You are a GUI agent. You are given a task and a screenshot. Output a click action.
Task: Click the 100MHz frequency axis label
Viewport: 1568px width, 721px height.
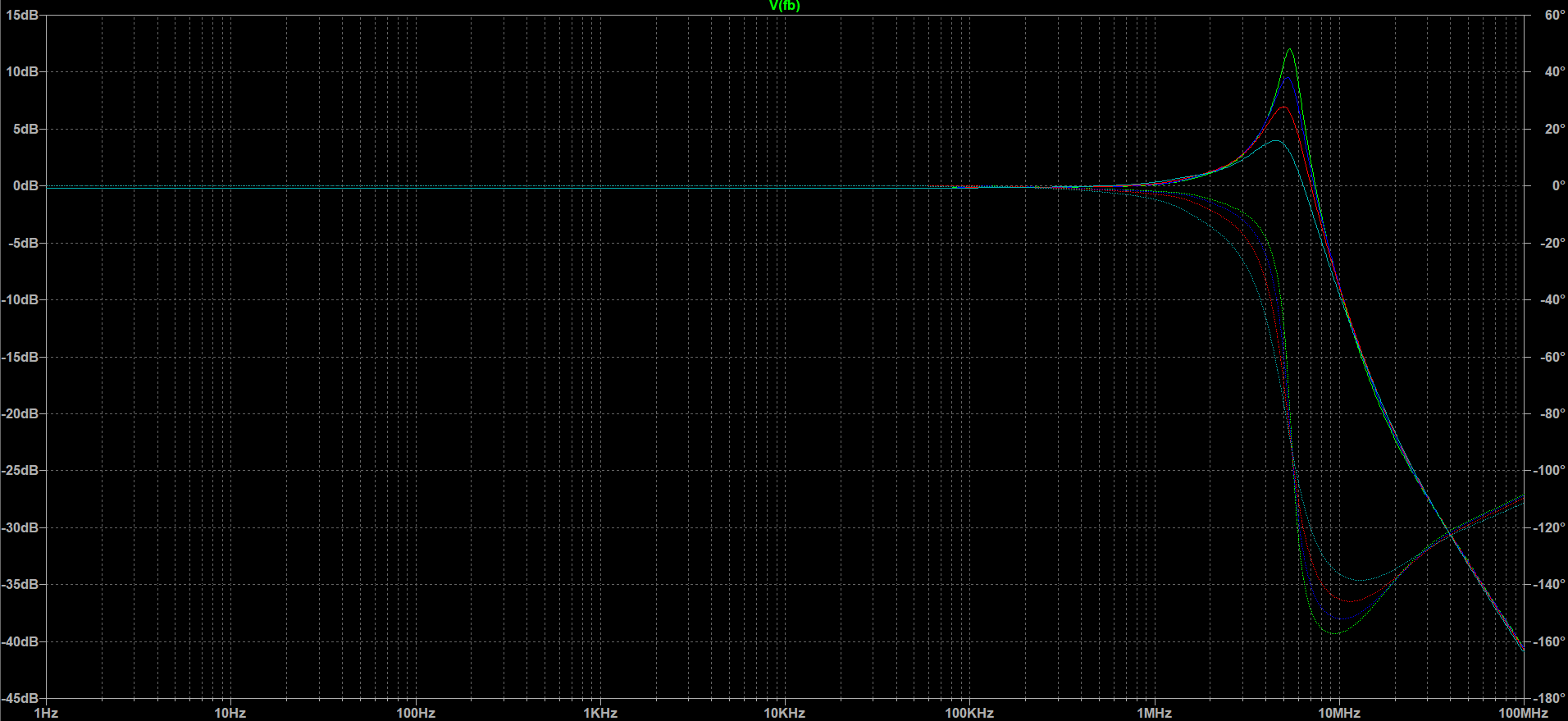1524,714
